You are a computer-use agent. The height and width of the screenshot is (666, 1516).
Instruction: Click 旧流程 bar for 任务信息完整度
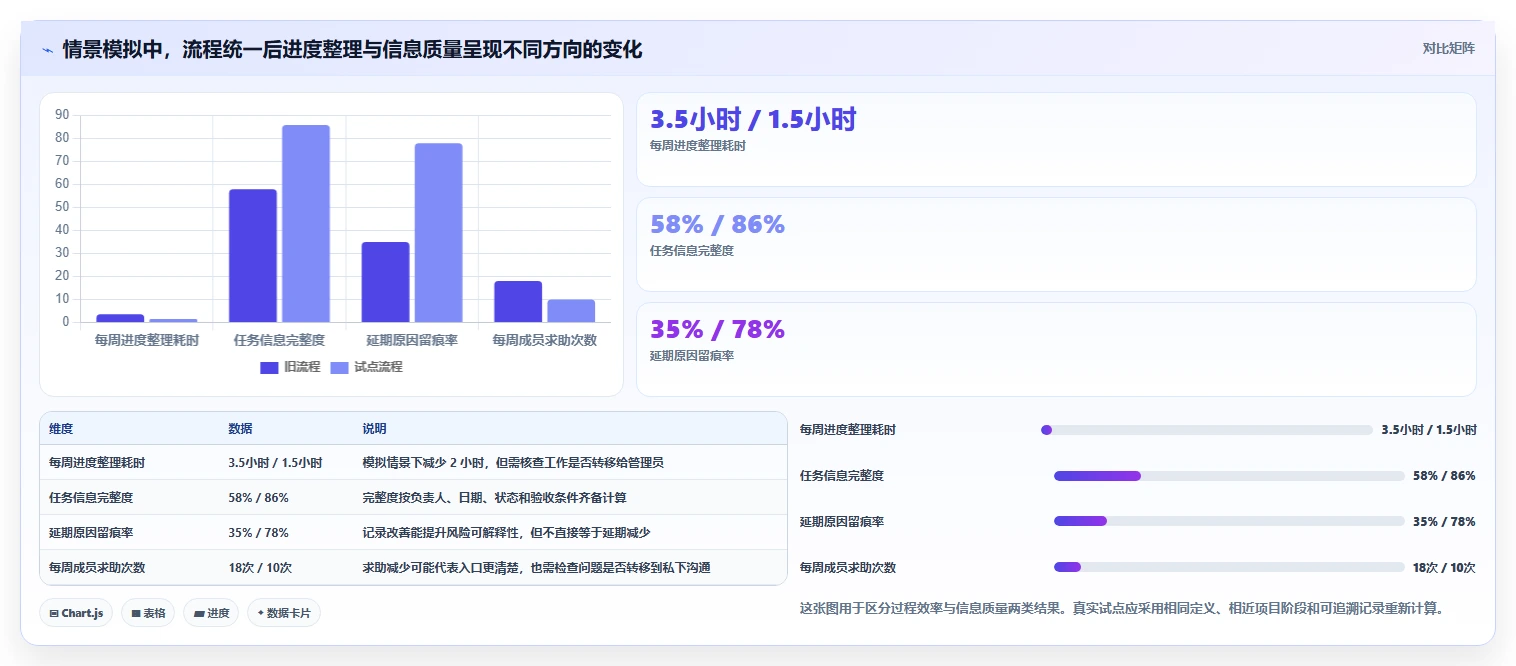(253, 256)
